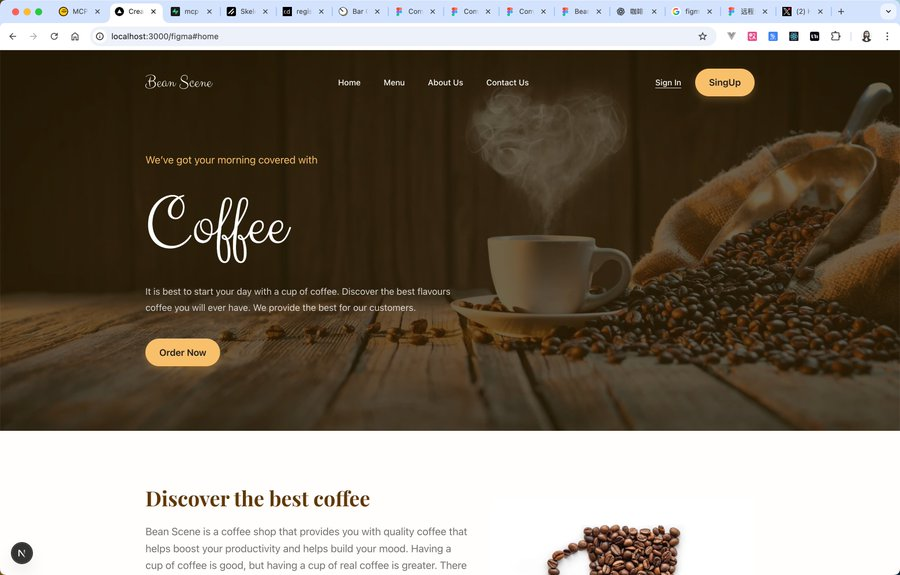The width and height of the screenshot is (900, 575).
Task: Open a new tab with plus button
Action: pyautogui.click(x=841, y=11)
